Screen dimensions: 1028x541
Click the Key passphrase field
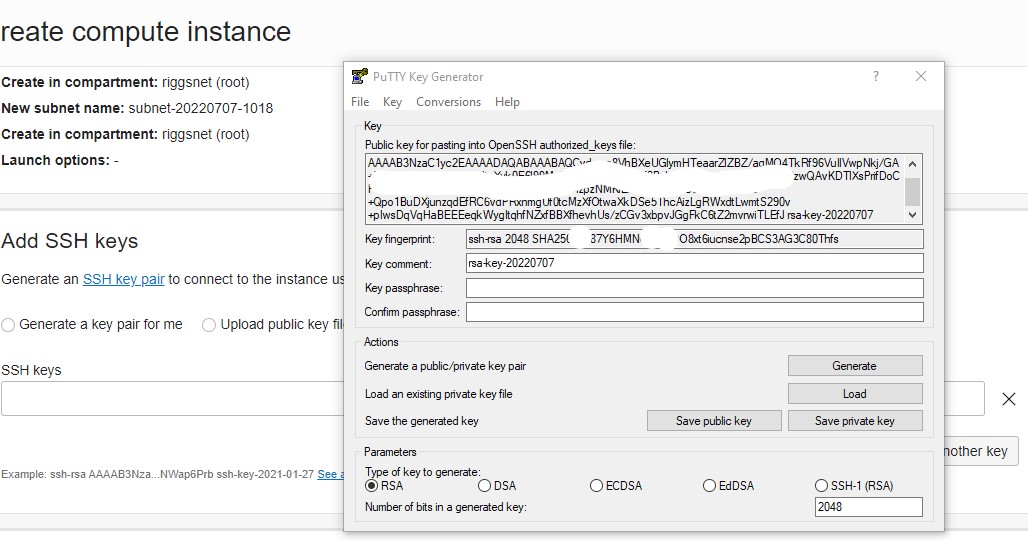pos(694,288)
